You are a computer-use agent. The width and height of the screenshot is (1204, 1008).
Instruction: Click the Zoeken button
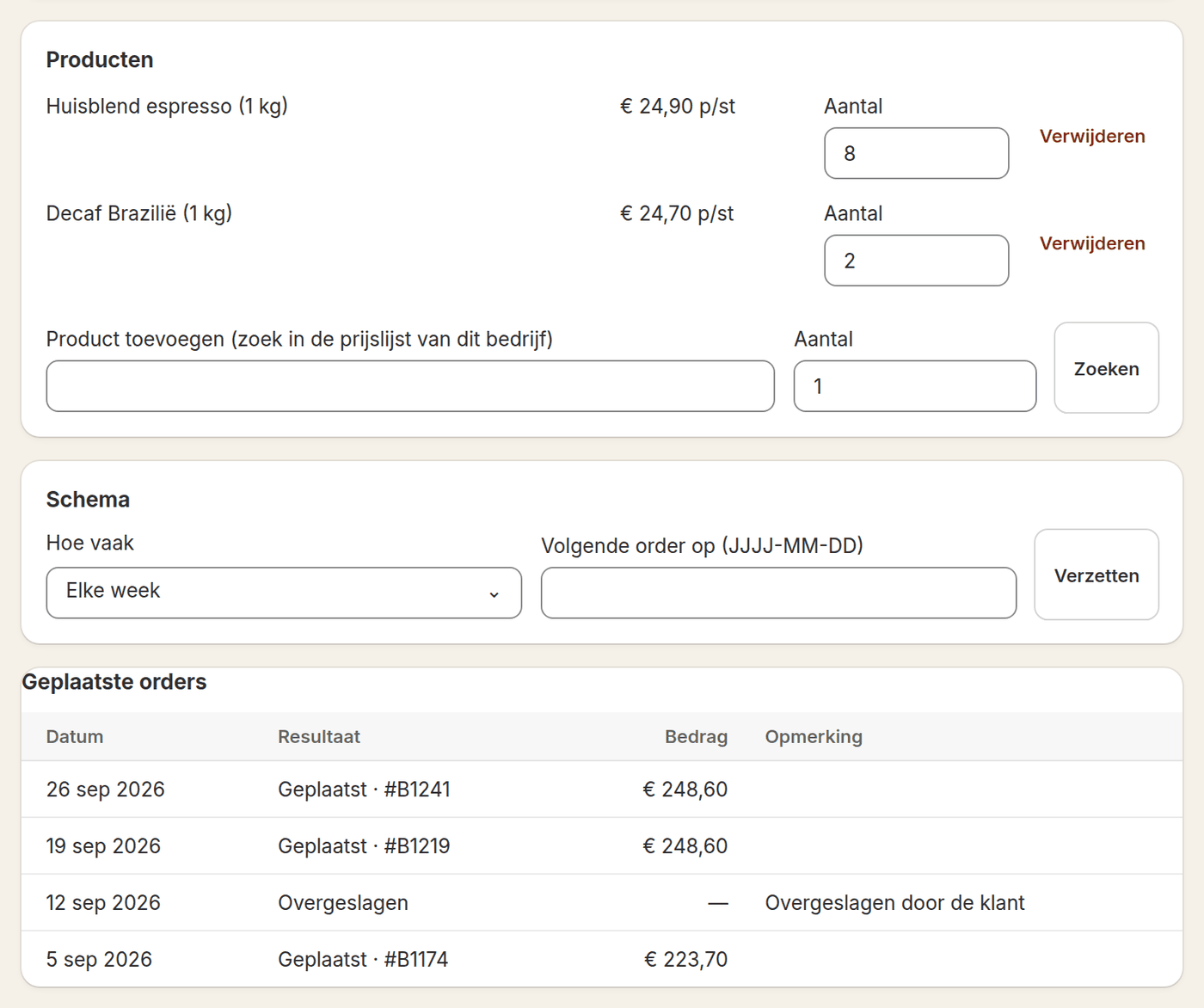pos(1106,368)
